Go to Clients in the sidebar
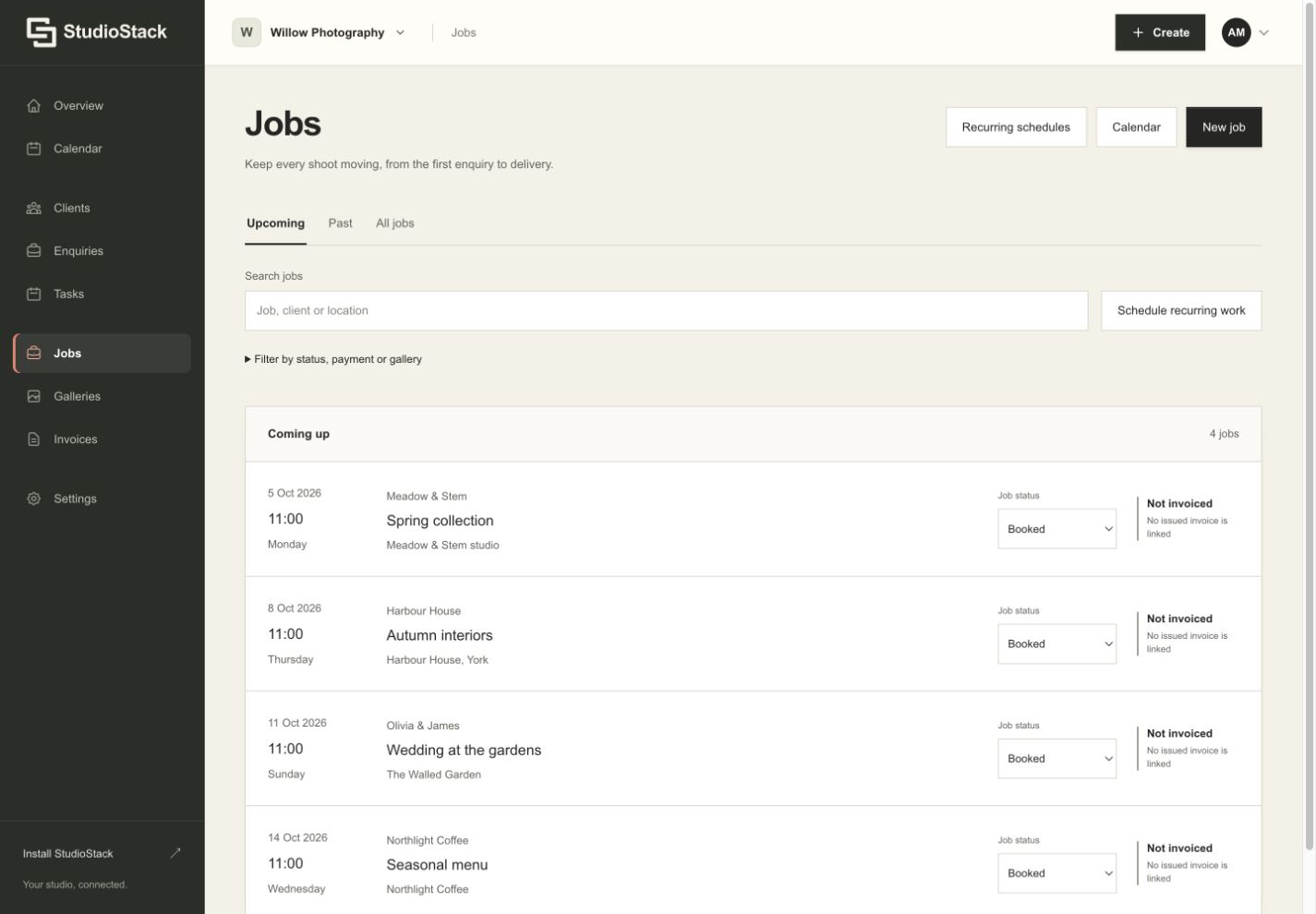 point(102,208)
